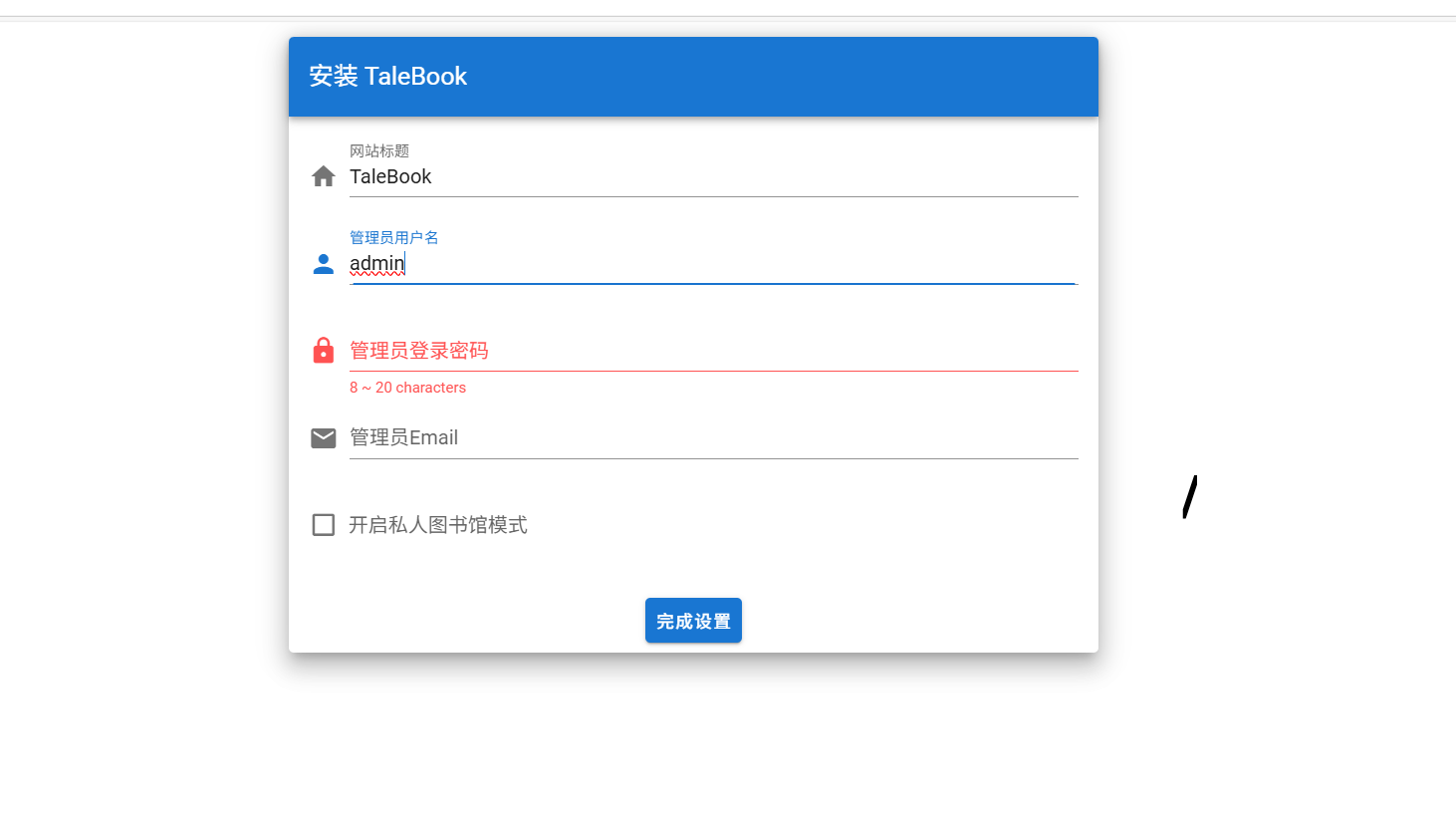Screen dimensions: 1456x817
Task: Click the small 网站标题 label
Action: [x=379, y=150]
